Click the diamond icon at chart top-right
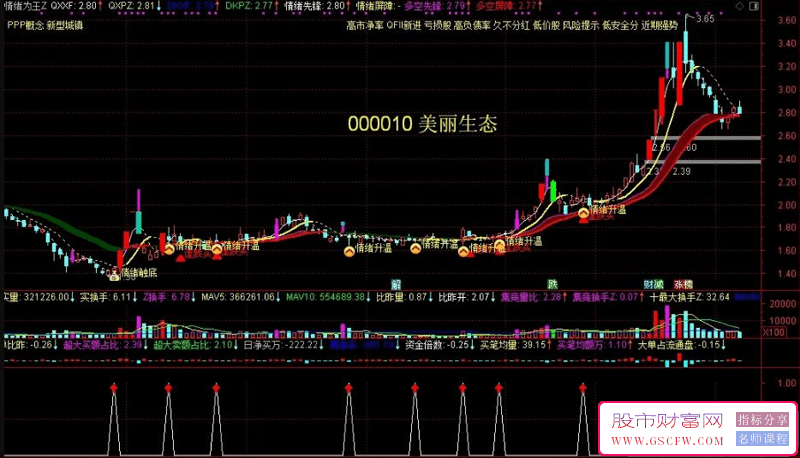This screenshot has width=800, height=458. (x=739, y=6)
